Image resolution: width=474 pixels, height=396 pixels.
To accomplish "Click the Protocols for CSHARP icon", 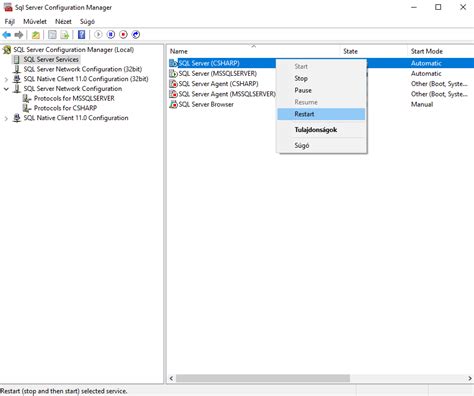I will 27,108.
